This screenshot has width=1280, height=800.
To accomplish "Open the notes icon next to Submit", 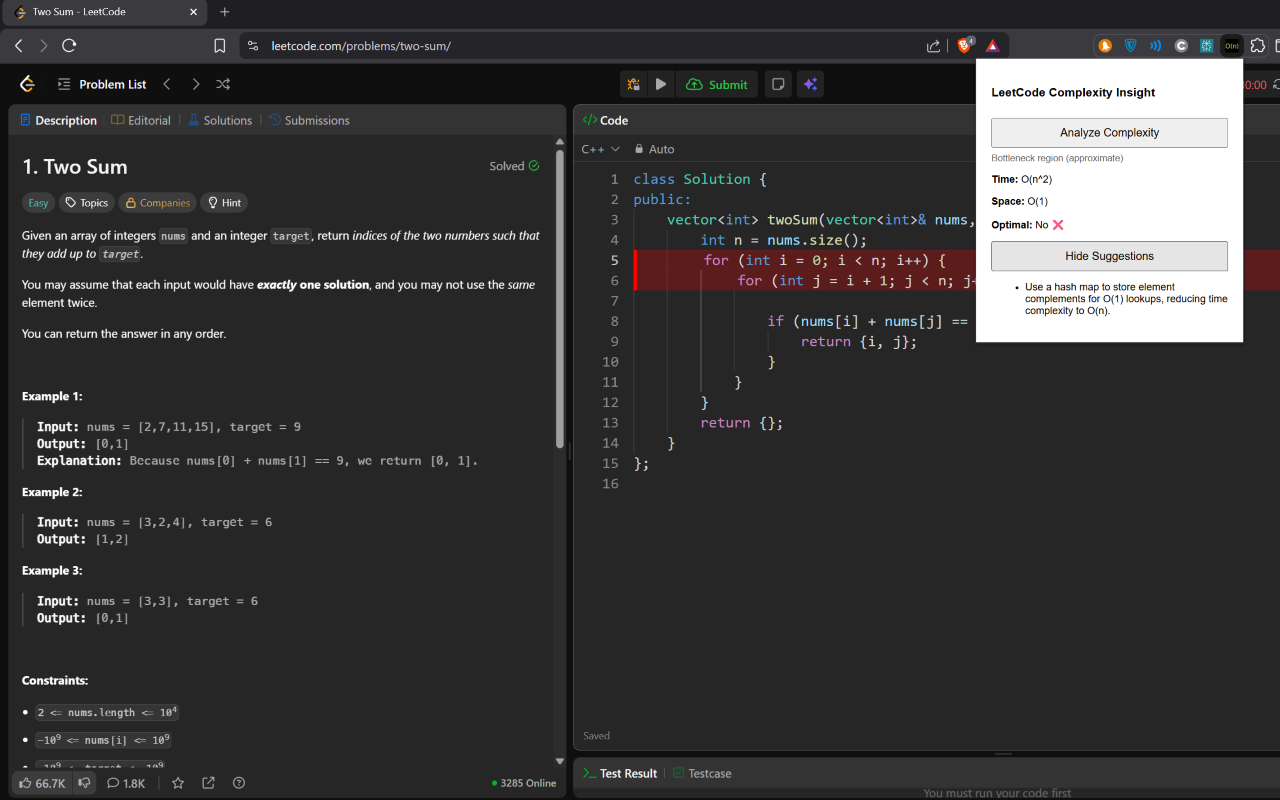I will [x=778, y=85].
